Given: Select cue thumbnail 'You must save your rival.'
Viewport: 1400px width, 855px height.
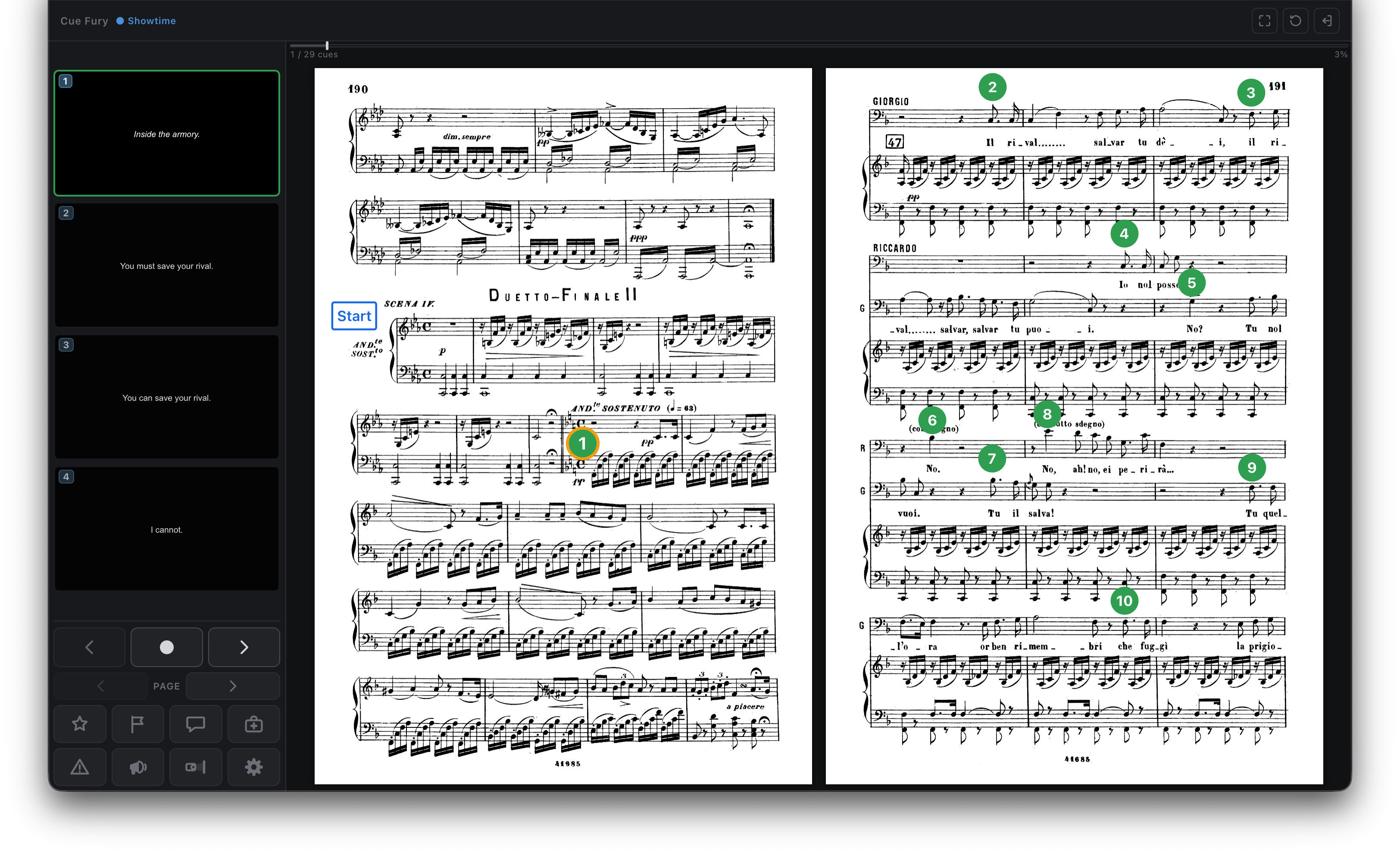Looking at the screenshot, I should [166, 265].
